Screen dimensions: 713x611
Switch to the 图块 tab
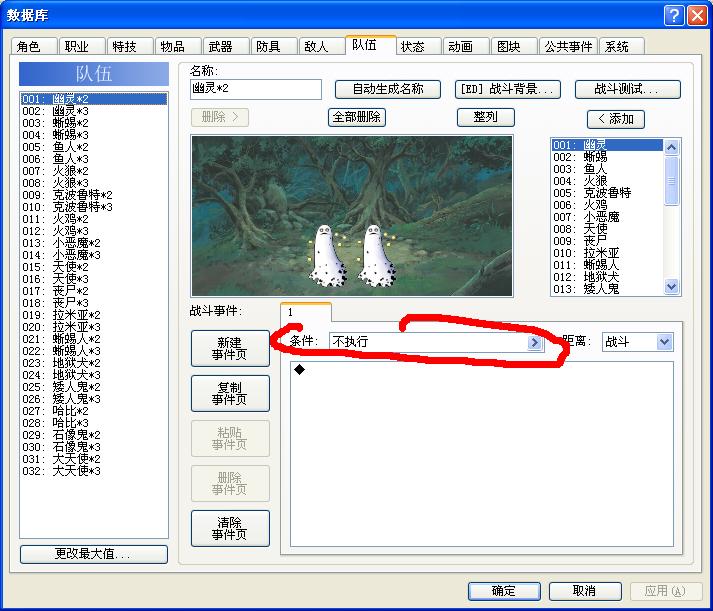coord(514,46)
